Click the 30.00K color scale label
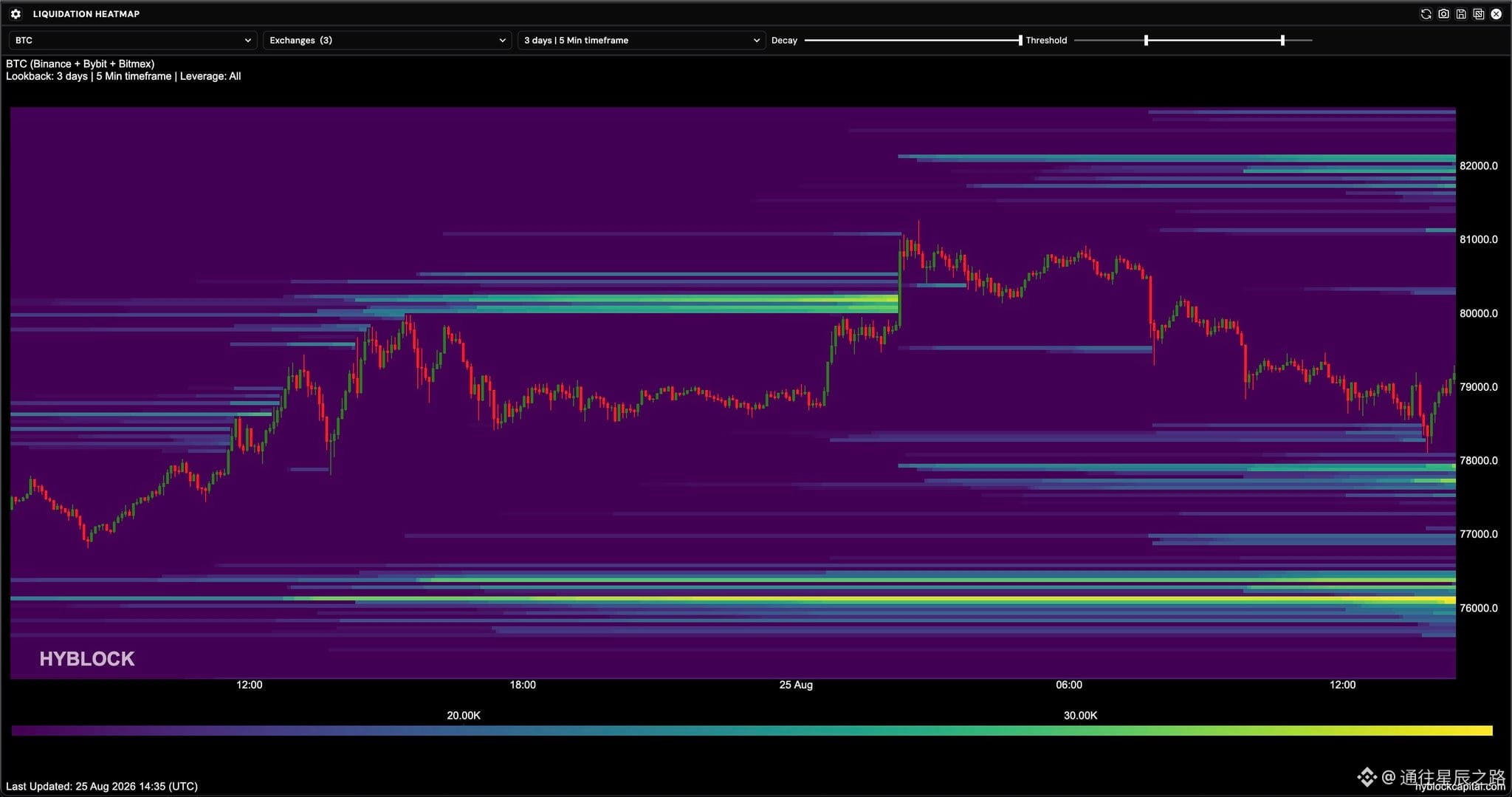This screenshot has width=1512, height=797. [x=1080, y=716]
